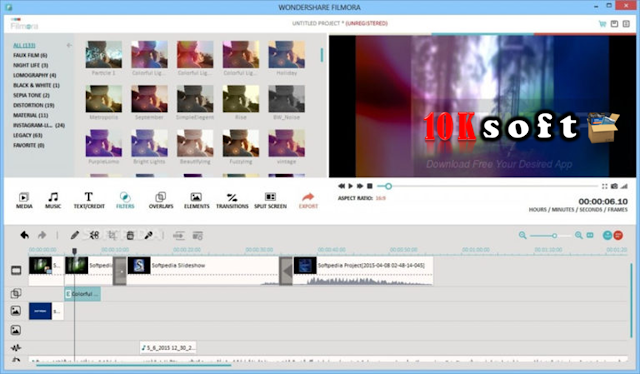Click the rewind playback button
Image resolution: width=640 pixels, height=374 pixels.
341,186
